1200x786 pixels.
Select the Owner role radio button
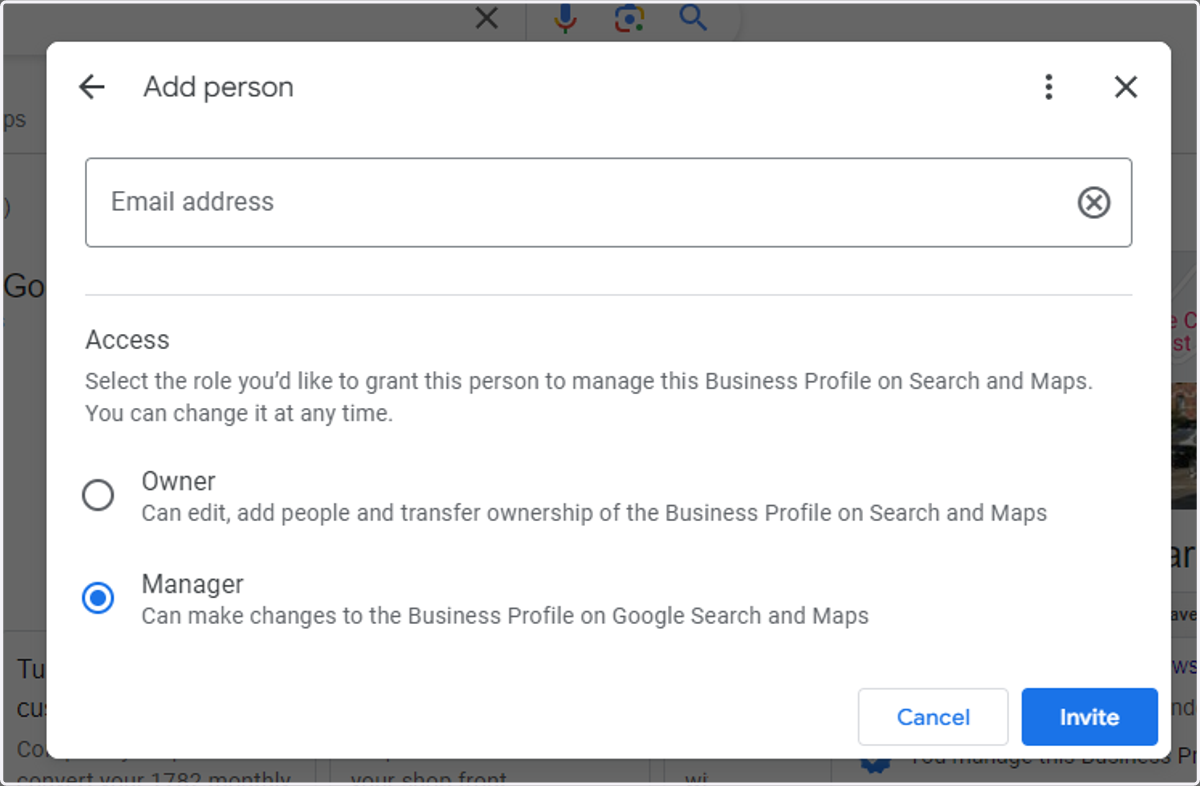coord(98,495)
